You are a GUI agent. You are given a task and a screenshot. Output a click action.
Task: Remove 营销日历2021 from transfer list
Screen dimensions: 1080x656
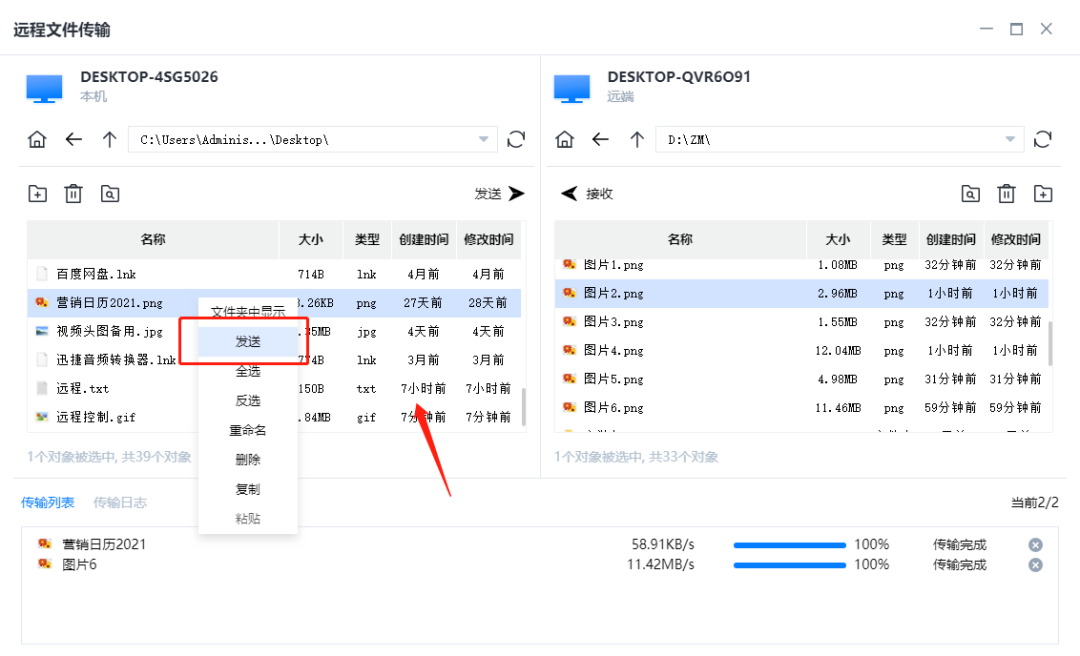pos(1035,545)
